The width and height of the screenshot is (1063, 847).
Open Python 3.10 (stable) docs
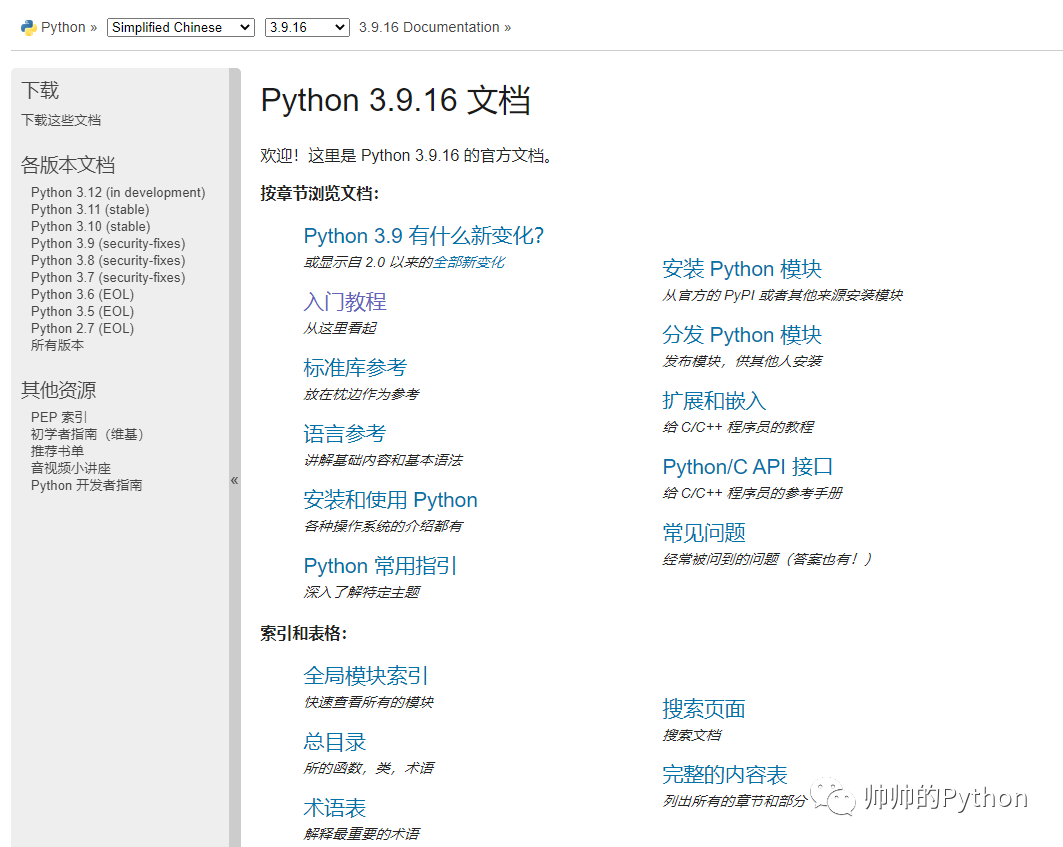[90, 226]
